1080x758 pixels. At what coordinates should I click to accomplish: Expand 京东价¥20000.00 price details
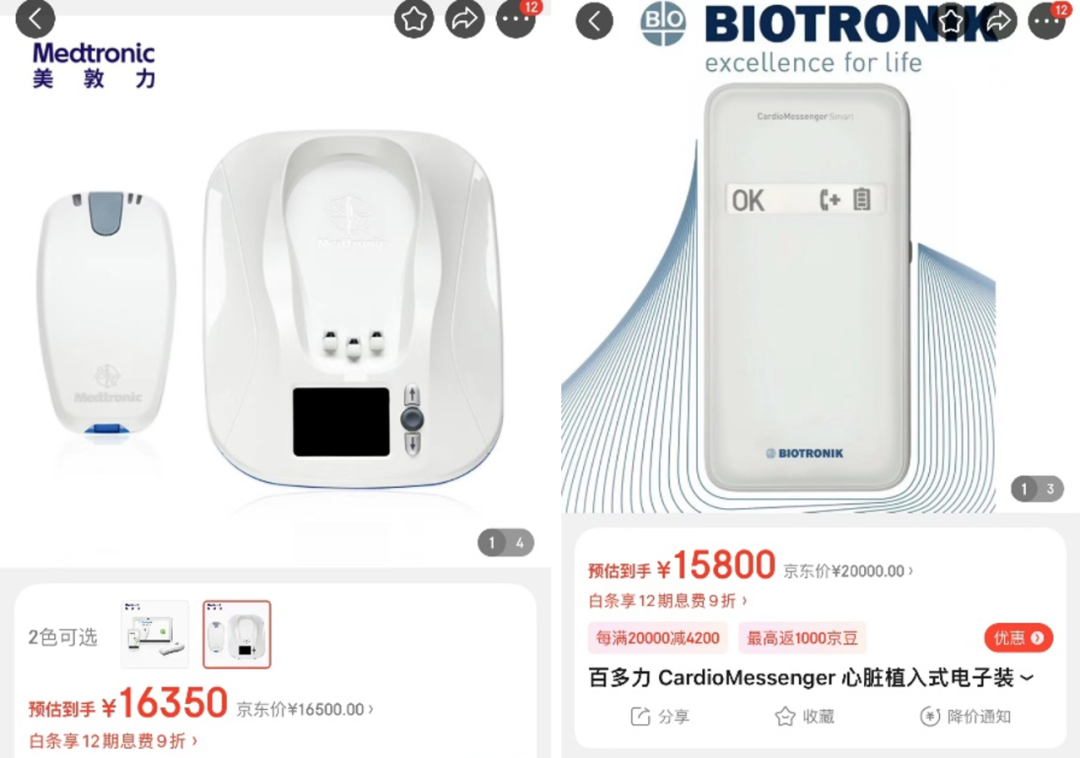849,571
